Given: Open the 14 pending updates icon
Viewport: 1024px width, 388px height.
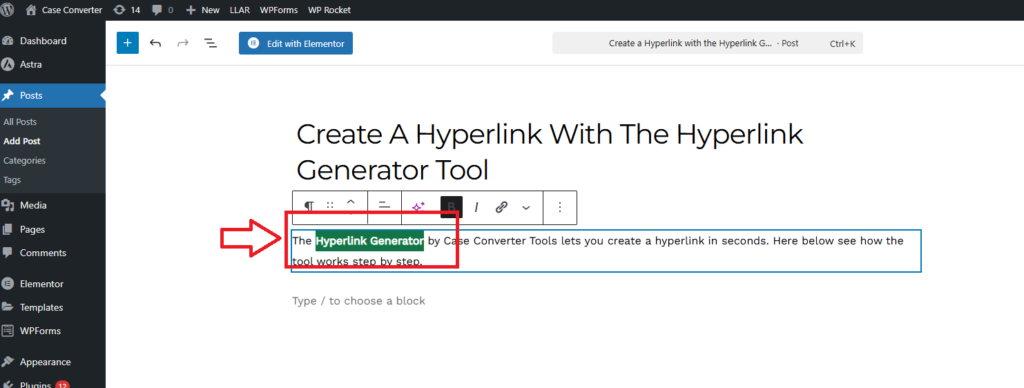Looking at the screenshot, I should coord(127,10).
